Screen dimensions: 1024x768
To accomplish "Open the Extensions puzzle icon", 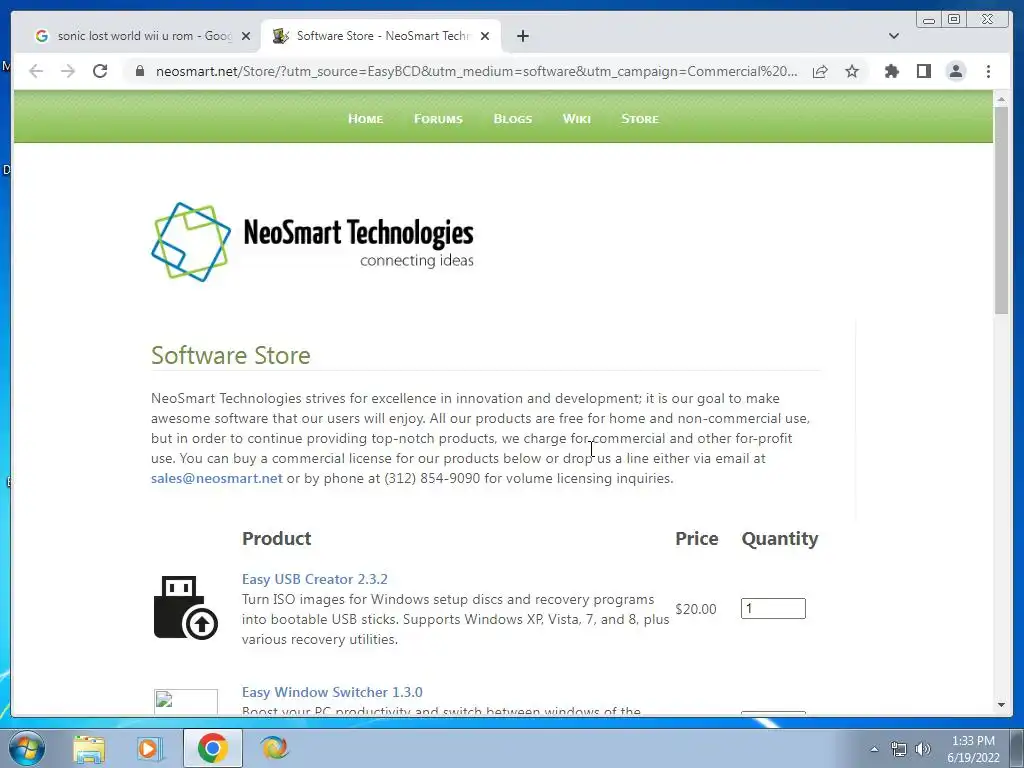I will coord(891,71).
